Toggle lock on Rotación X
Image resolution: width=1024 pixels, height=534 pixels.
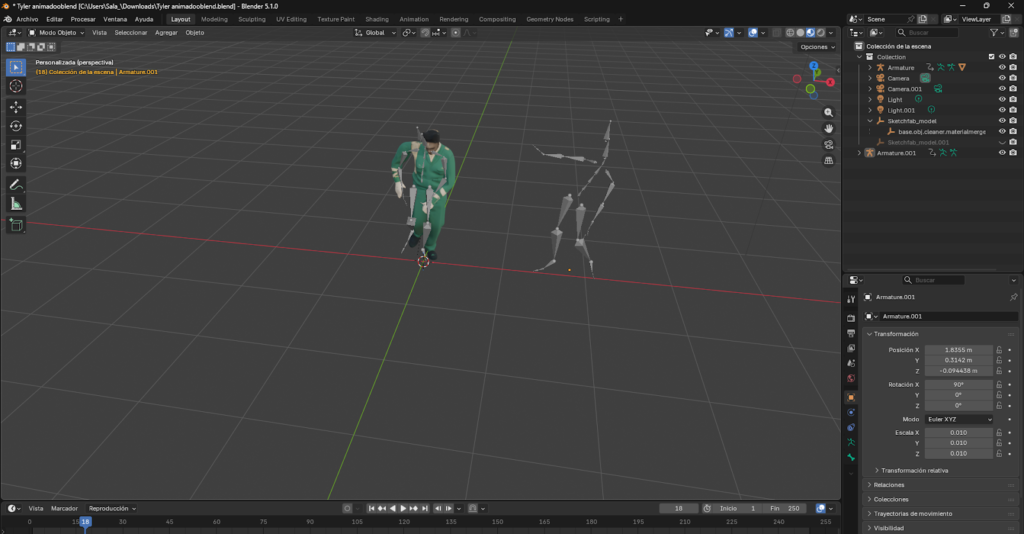[x=999, y=385]
